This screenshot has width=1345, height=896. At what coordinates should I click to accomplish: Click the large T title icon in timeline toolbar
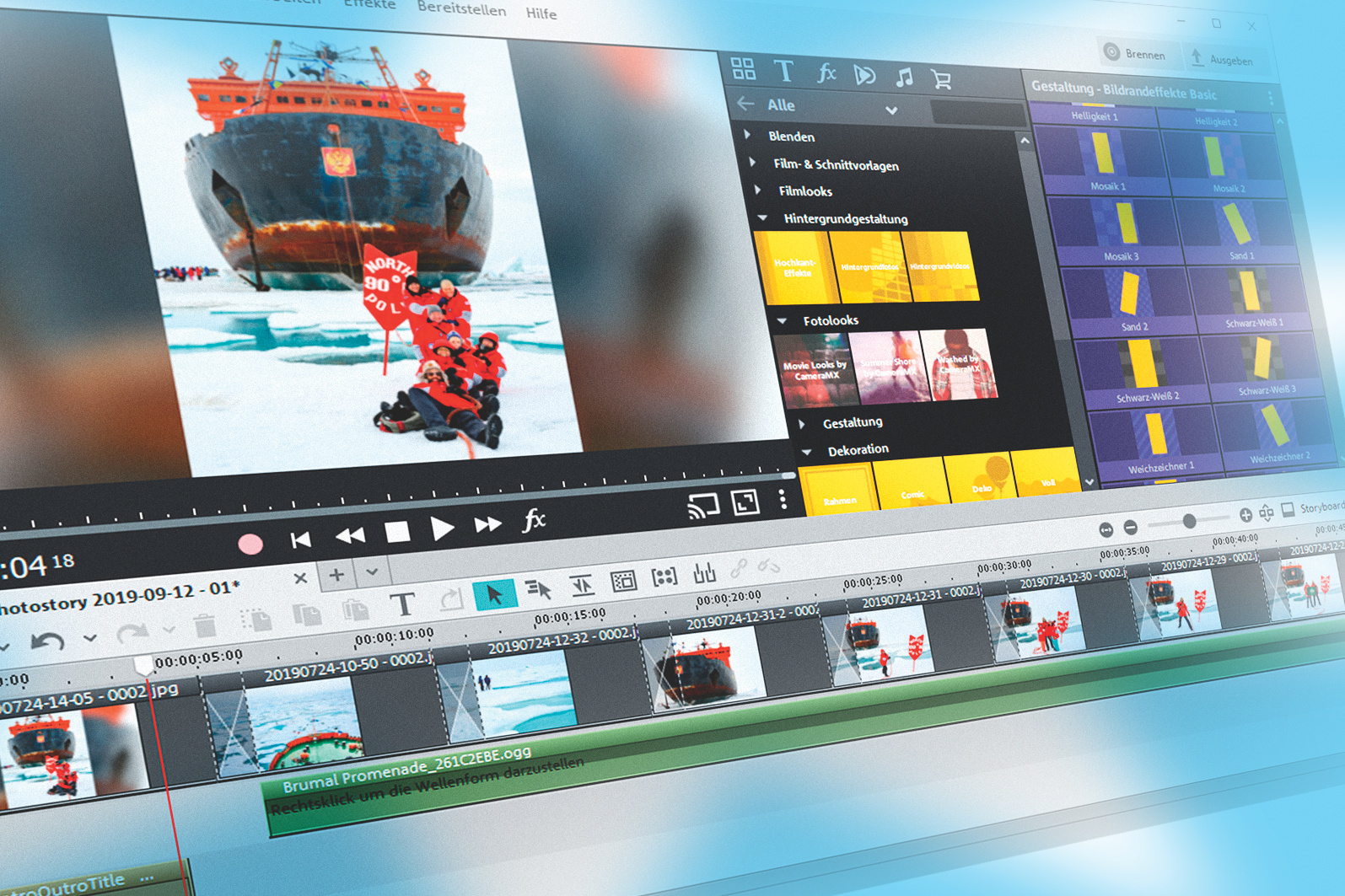403,604
